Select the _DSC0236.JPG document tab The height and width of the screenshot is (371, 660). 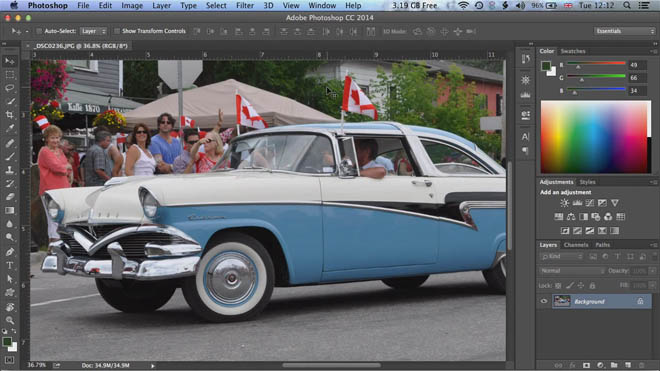pyautogui.click(x=81, y=46)
